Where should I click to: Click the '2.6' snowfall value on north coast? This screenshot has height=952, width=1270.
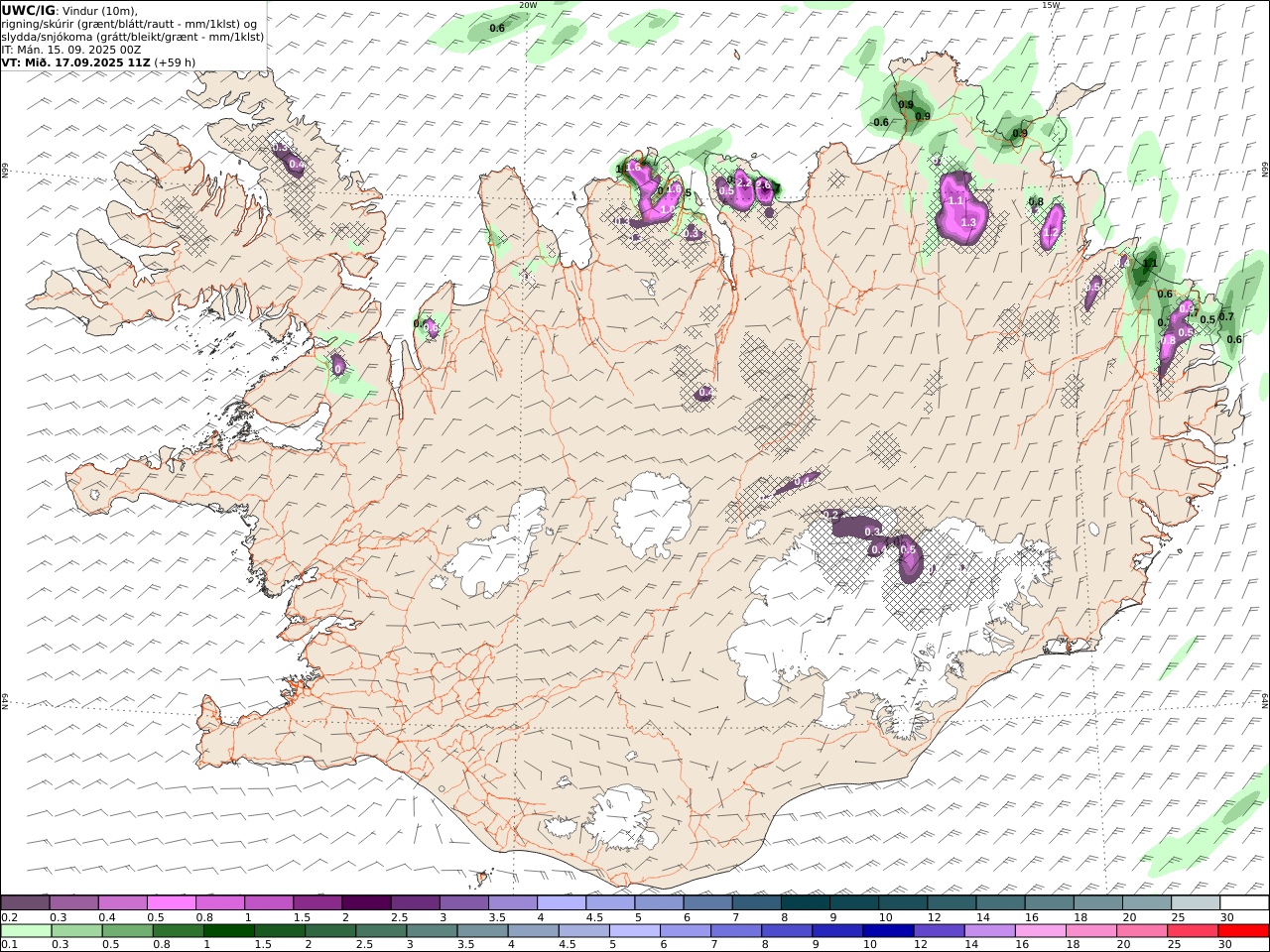pyautogui.click(x=763, y=183)
